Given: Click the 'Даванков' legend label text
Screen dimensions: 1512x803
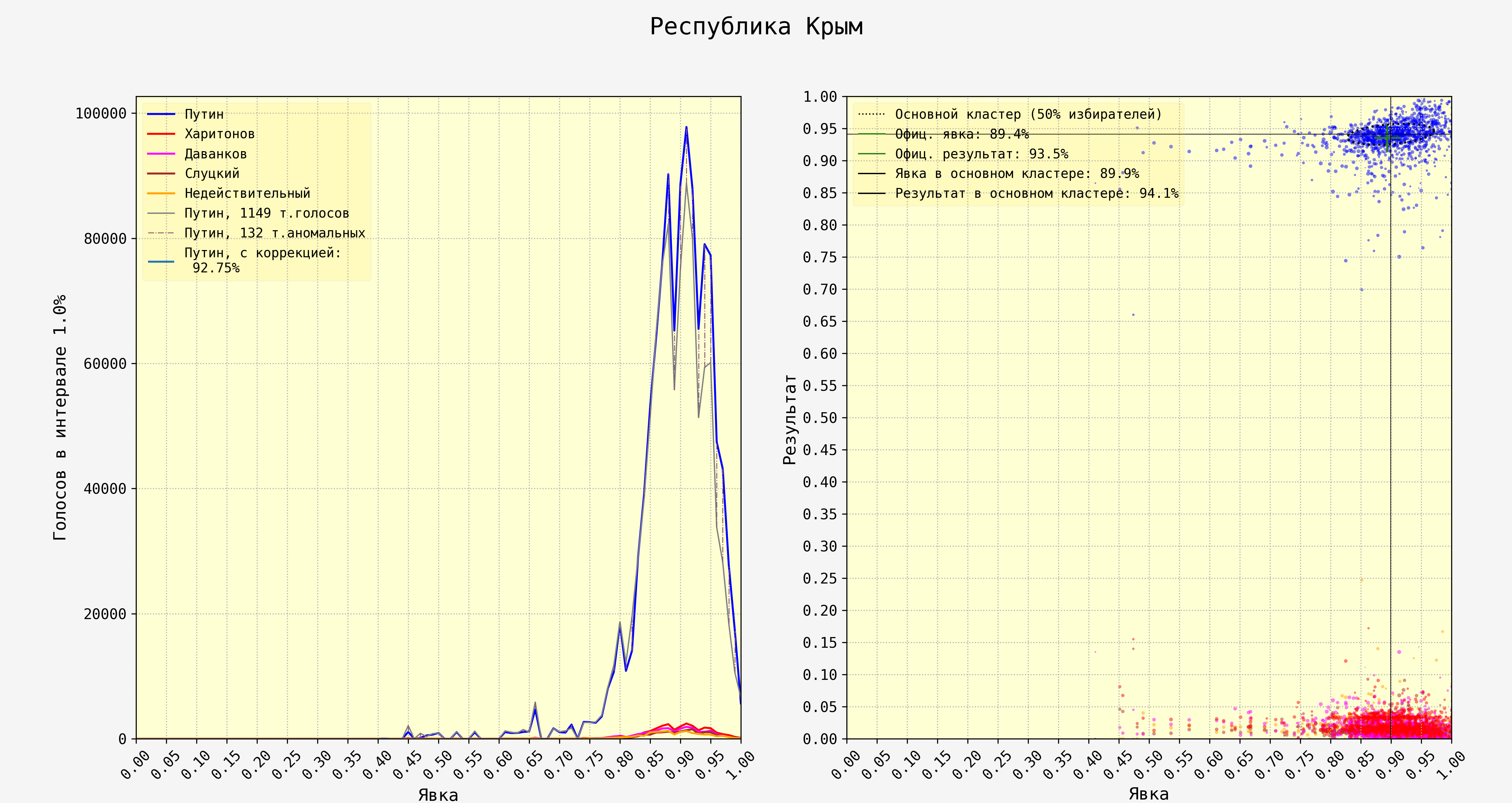Looking at the screenshot, I should (x=215, y=154).
